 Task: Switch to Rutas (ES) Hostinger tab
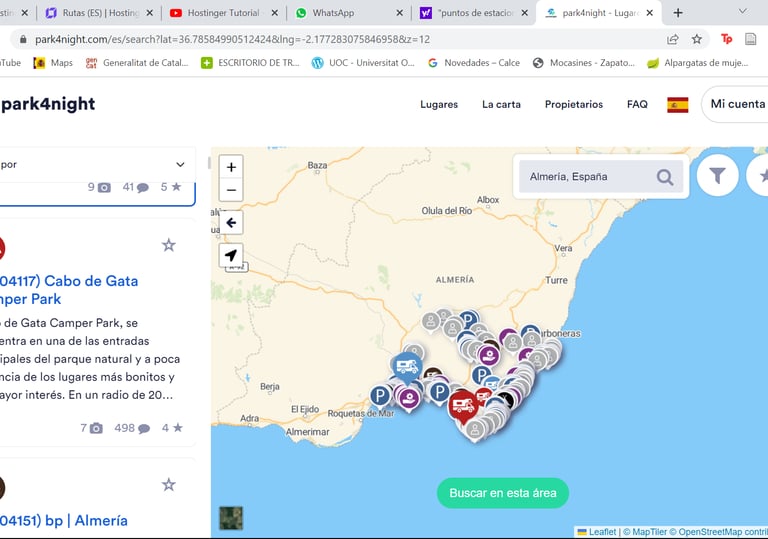[x=100, y=13]
